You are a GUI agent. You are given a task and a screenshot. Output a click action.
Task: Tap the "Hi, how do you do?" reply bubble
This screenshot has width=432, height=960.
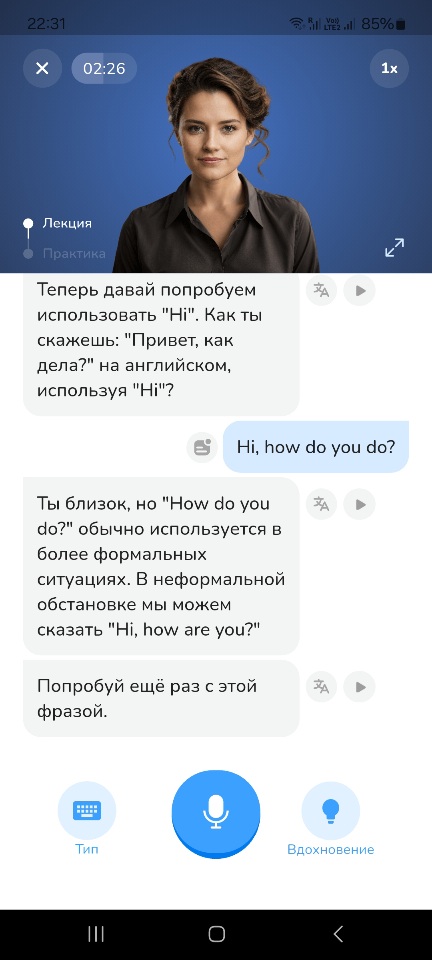[316, 447]
